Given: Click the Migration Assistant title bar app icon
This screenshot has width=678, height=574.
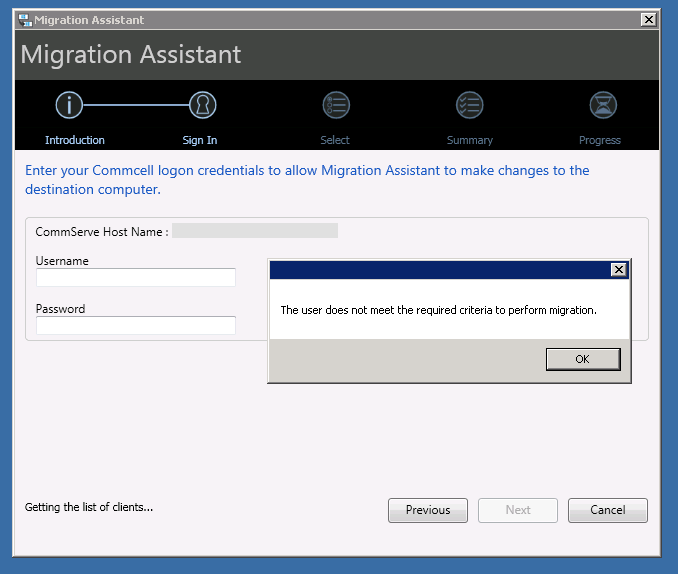Looking at the screenshot, I should tap(25, 20).
